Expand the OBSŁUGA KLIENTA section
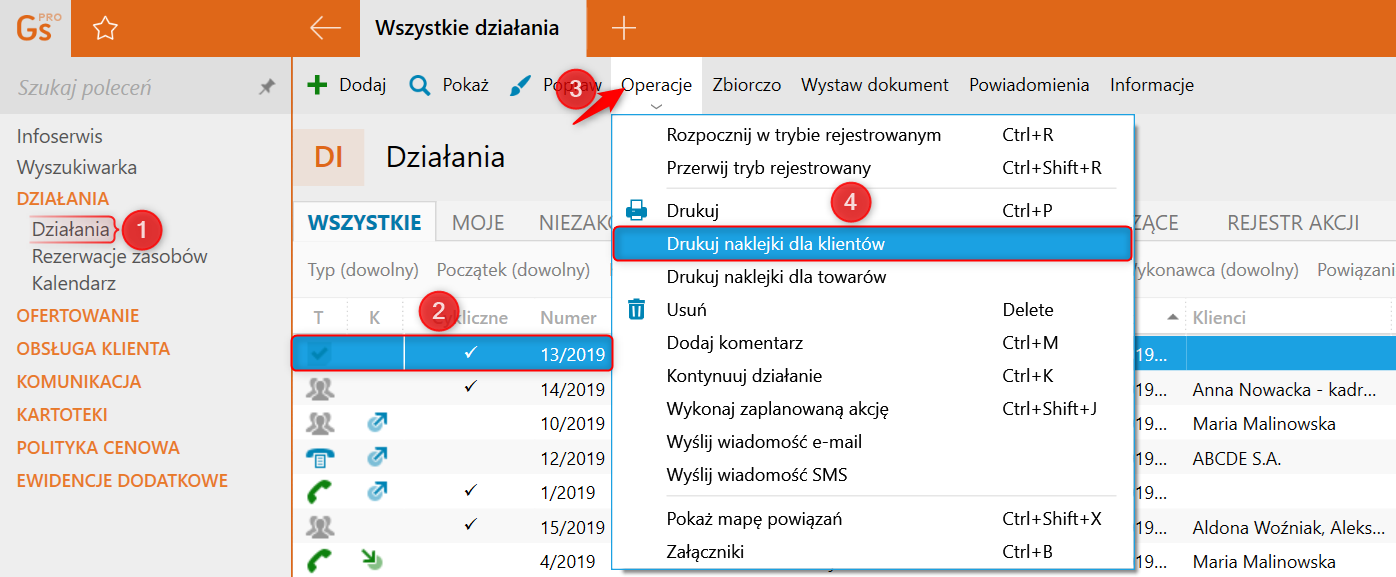The height and width of the screenshot is (577, 1396). 93,349
